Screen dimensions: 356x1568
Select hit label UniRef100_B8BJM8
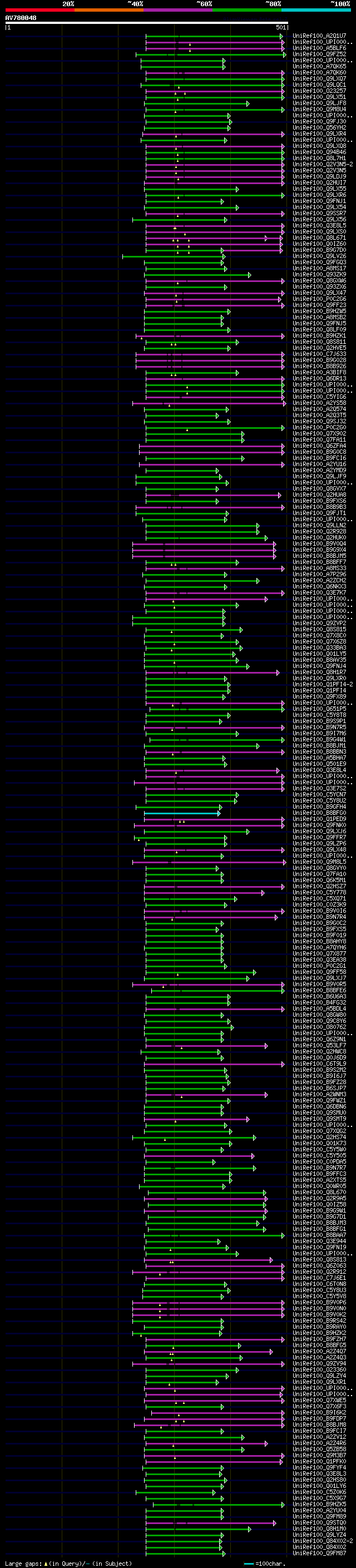click(319, 1425)
